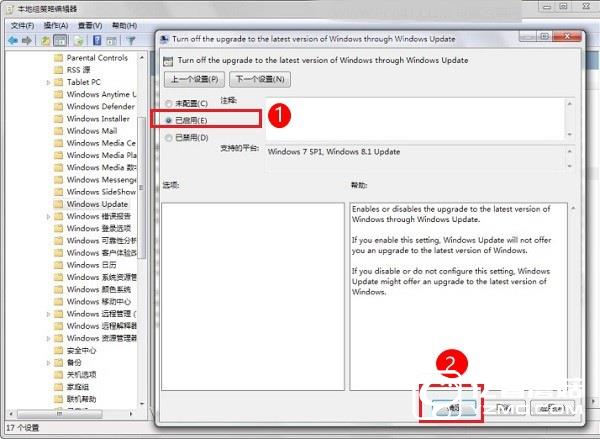Screen dimensions: 600x439
Task: Click the folder icon beside RSS 源
Action: coord(59,70)
